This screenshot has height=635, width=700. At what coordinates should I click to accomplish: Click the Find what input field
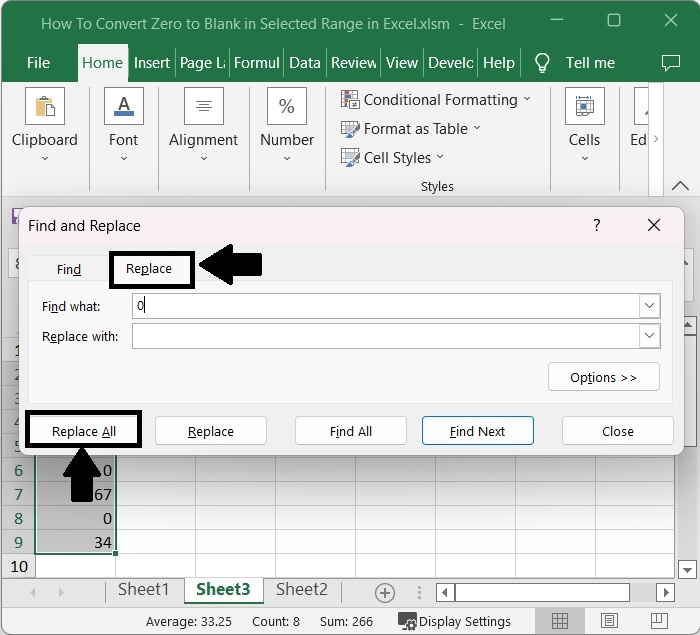point(386,306)
